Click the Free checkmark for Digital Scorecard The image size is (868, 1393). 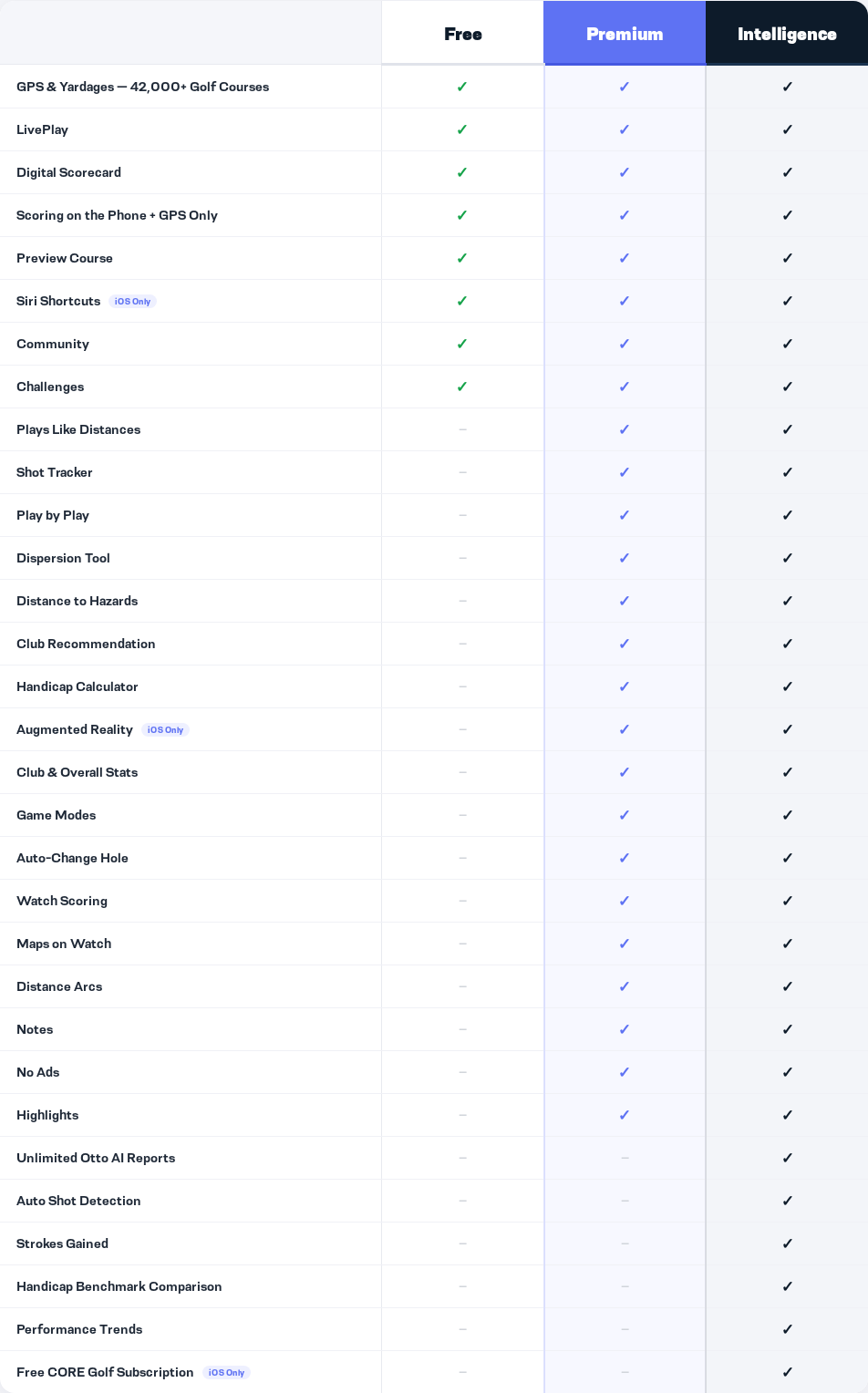click(462, 172)
